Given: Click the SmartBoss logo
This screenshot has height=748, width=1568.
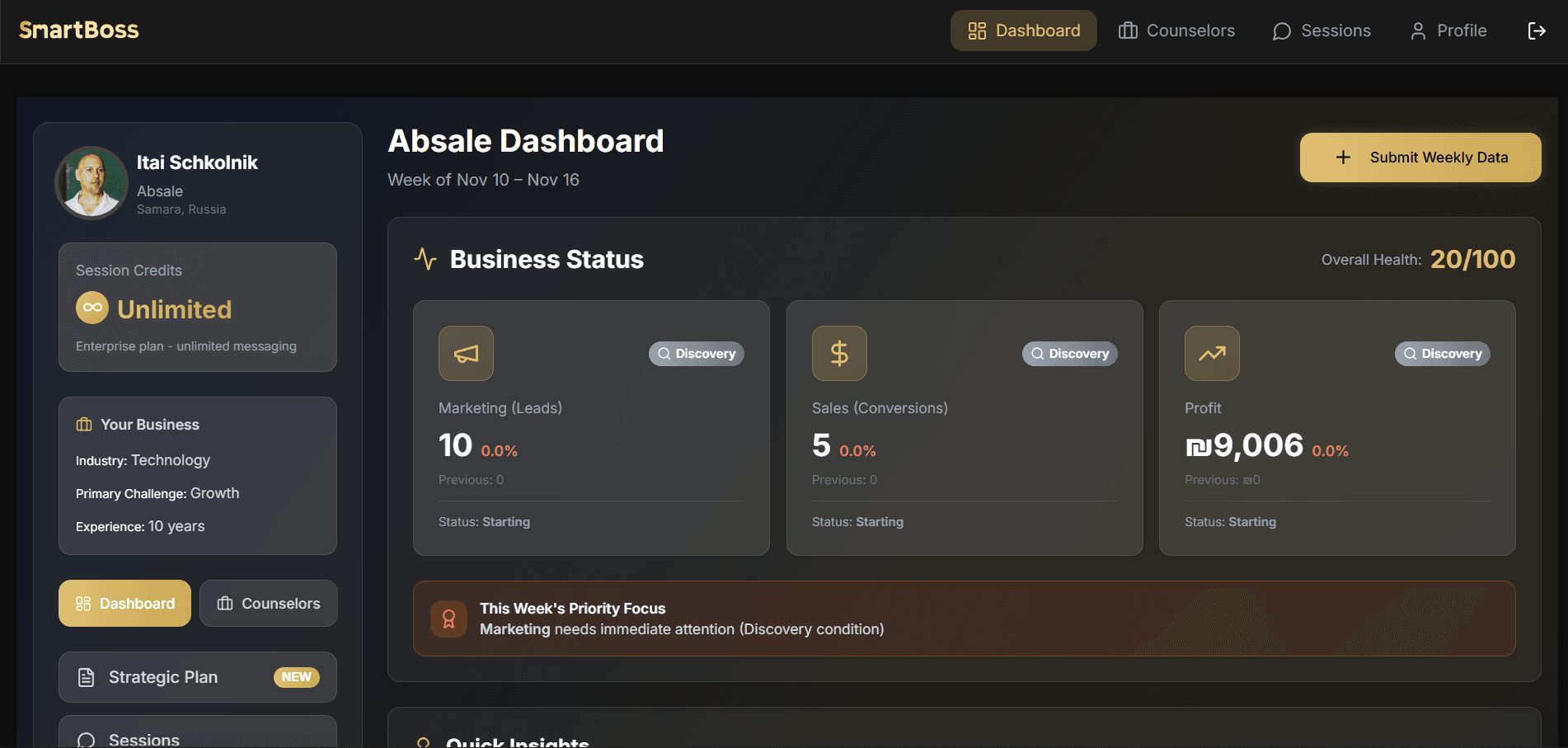Looking at the screenshot, I should pos(78,31).
